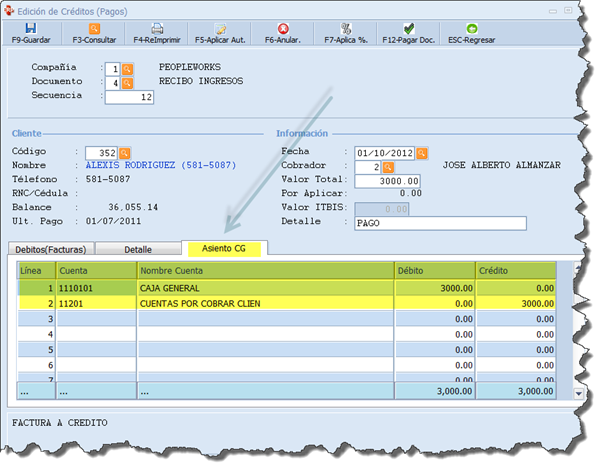The width and height of the screenshot is (605, 472).
Task: Click the Secuencia input field
Action: 129,97
